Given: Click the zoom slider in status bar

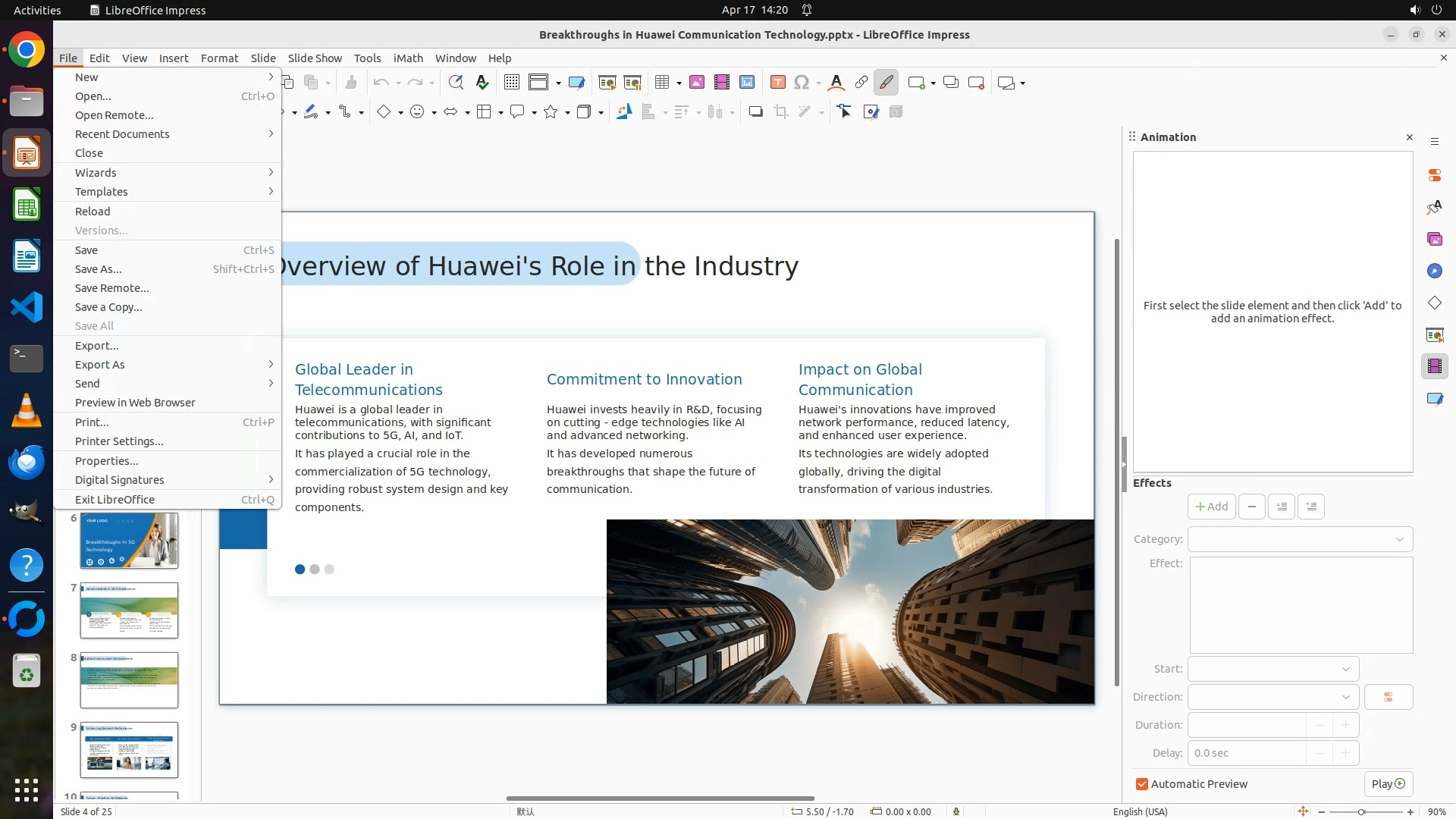Looking at the screenshot, I should [x=1361, y=811].
